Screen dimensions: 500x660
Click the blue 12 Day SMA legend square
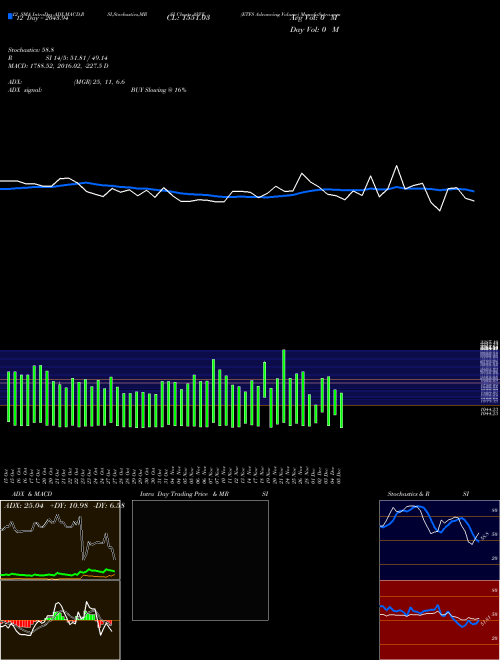coord(10,16)
